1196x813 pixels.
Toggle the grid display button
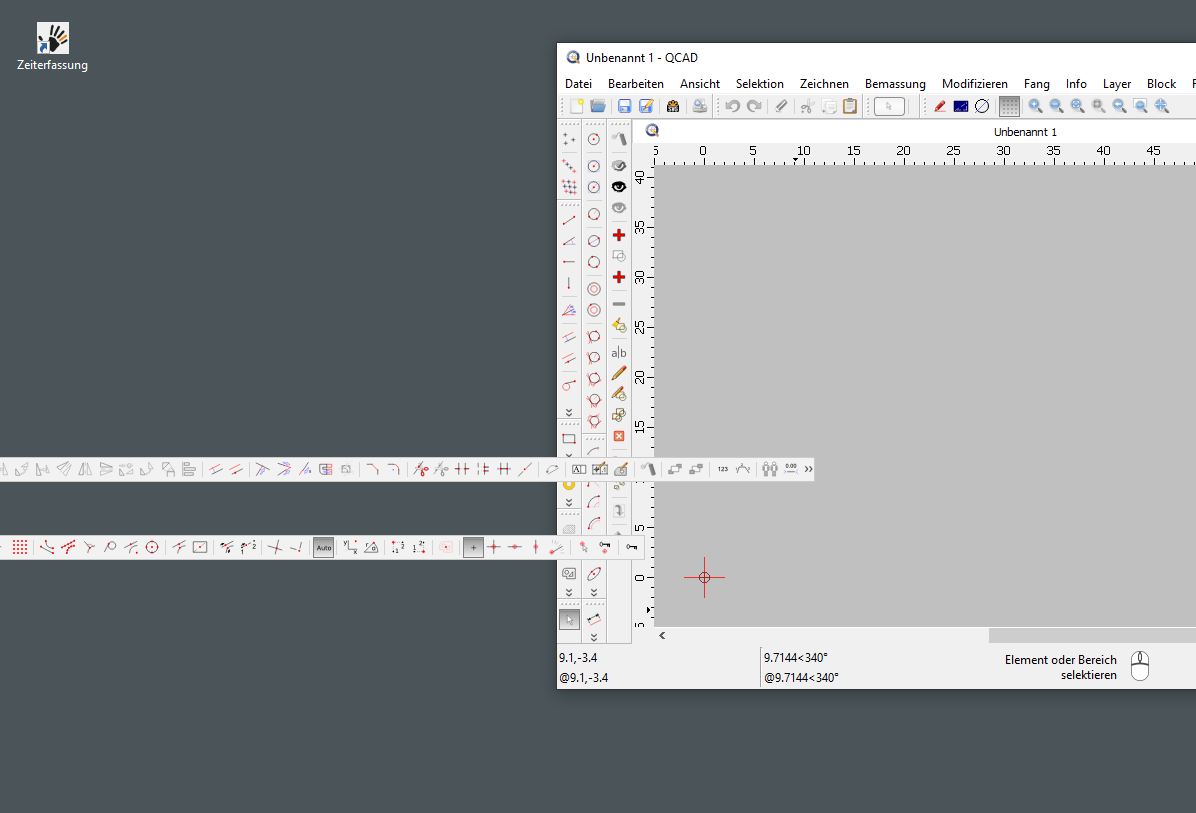(1009, 106)
